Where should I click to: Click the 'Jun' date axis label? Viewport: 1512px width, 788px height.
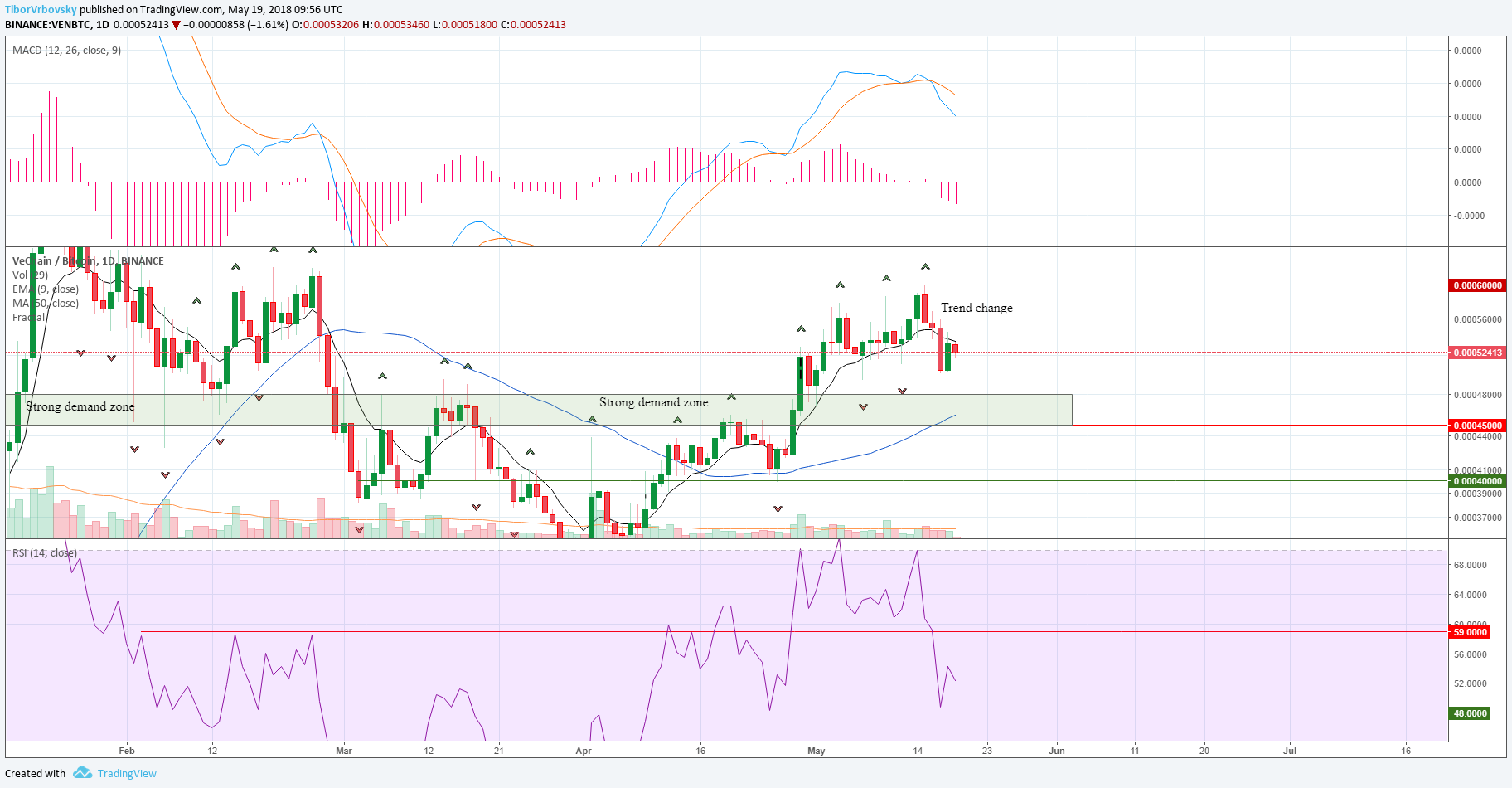[1057, 751]
